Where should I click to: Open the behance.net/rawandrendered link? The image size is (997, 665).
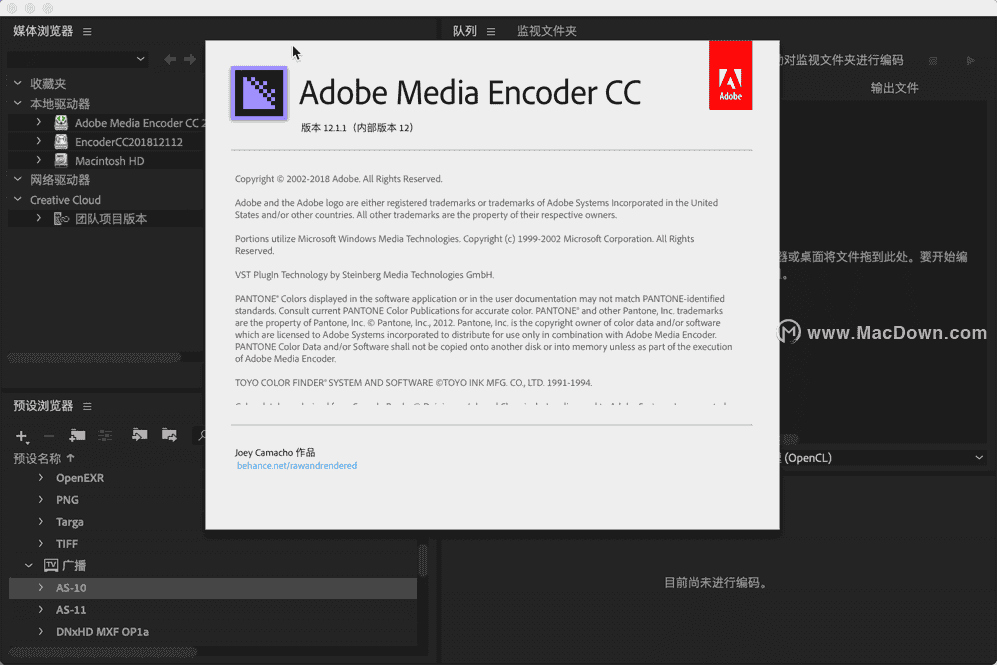coord(297,466)
